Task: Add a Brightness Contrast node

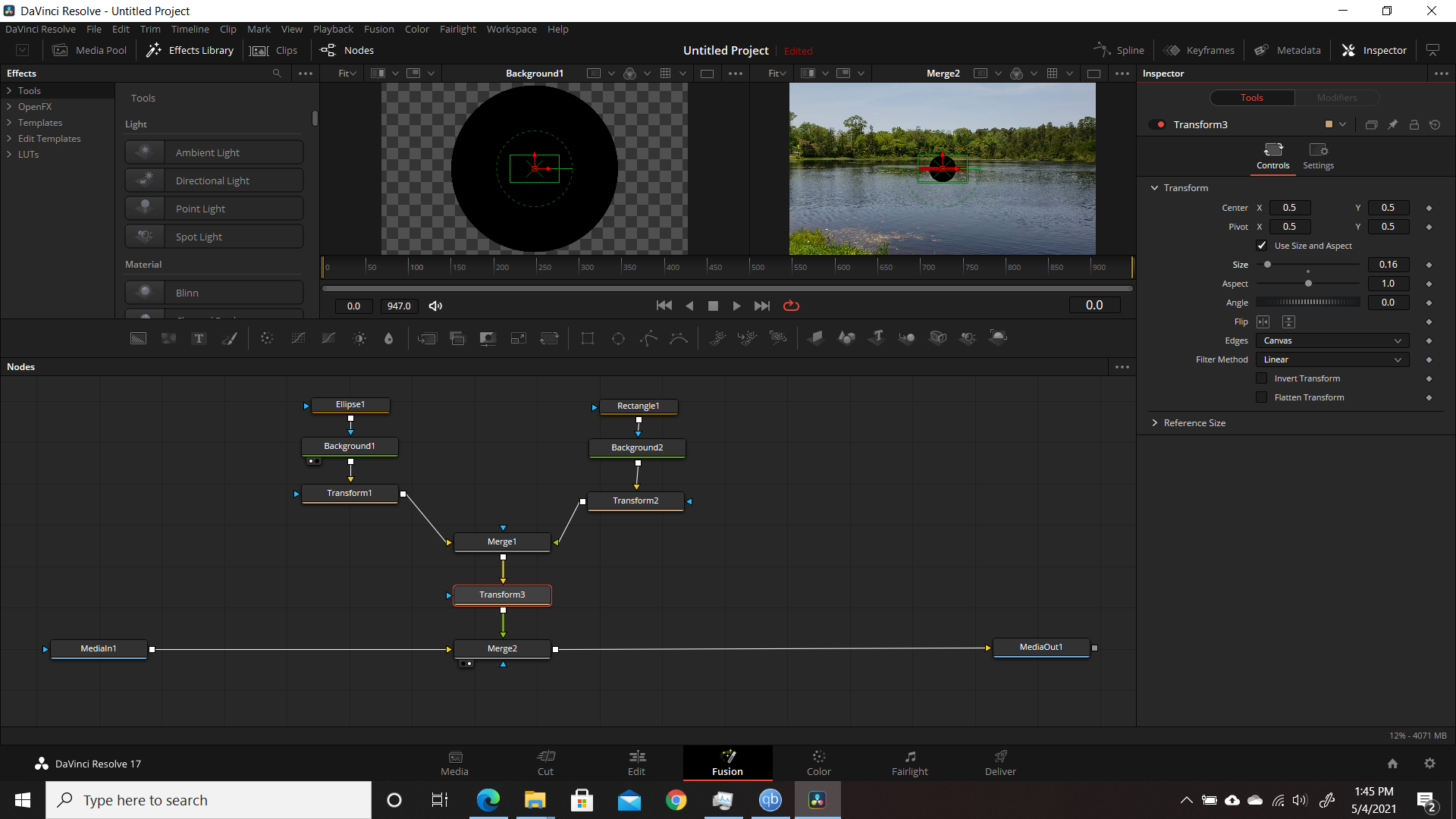Action: (359, 338)
